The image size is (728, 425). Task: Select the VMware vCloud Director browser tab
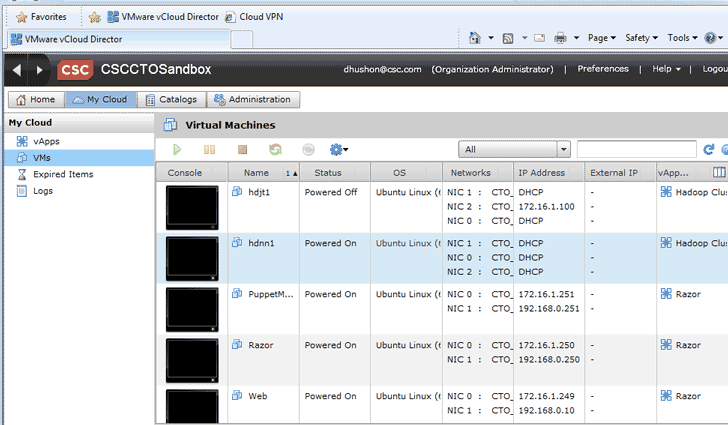pos(118,39)
